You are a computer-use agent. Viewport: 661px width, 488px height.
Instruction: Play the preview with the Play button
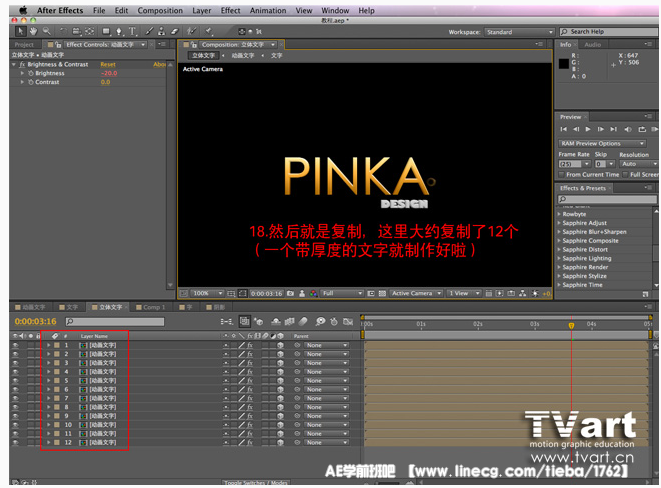(588, 129)
